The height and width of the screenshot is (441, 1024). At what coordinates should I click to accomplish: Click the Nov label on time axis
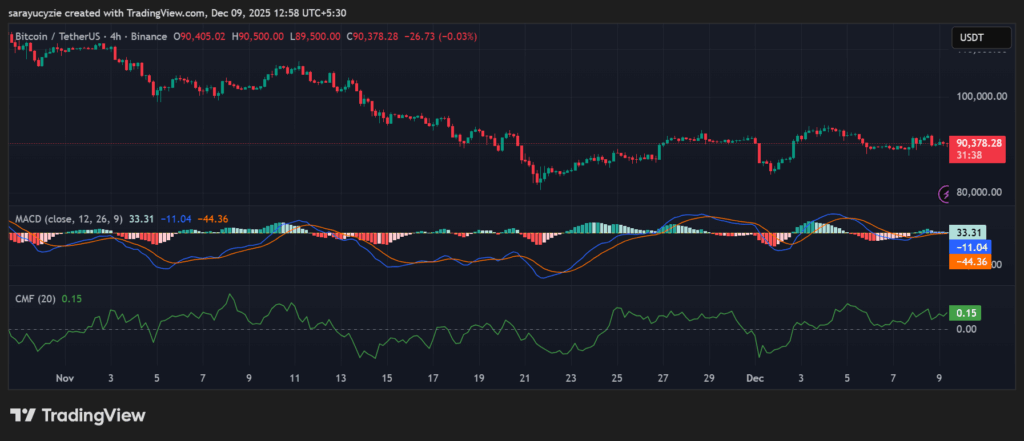65,379
